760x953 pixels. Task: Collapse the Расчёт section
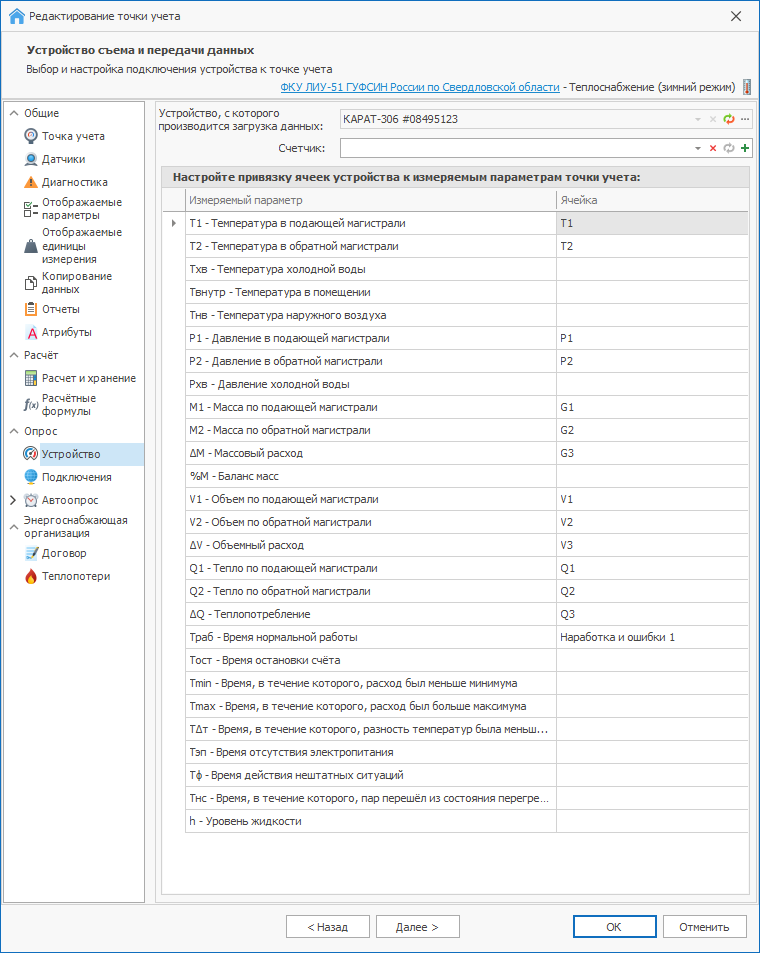[13, 355]
